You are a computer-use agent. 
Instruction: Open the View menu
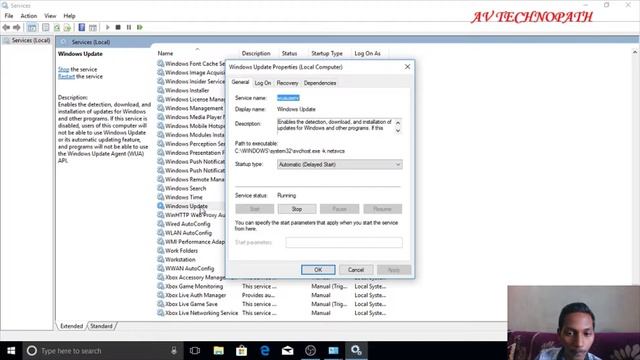pos(50,16)
